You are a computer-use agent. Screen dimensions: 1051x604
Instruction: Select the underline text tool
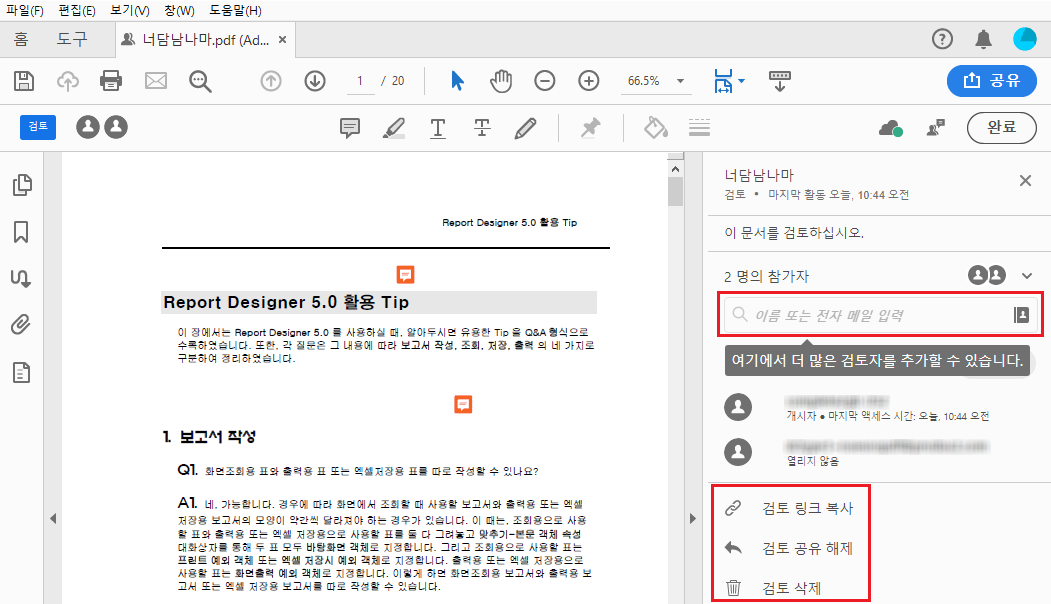point(438,127)
